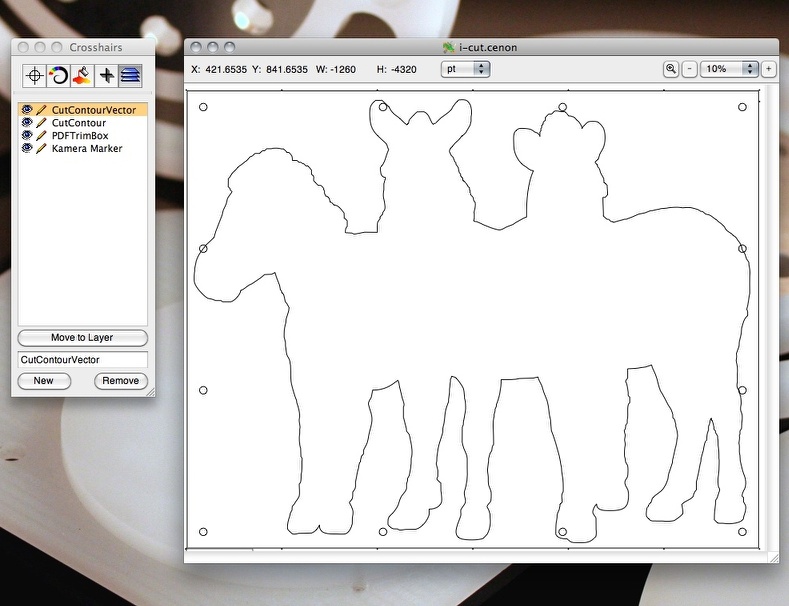Click the layer name text field
Screen dimensions: 789x606
click(x=82, y=359)
